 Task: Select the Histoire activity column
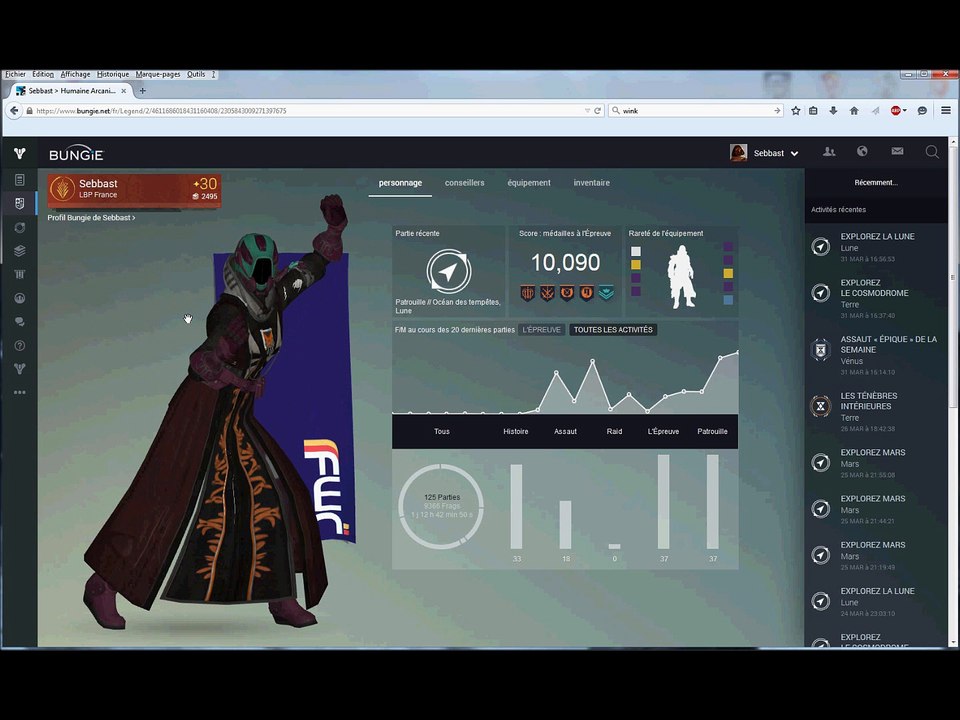516,431
